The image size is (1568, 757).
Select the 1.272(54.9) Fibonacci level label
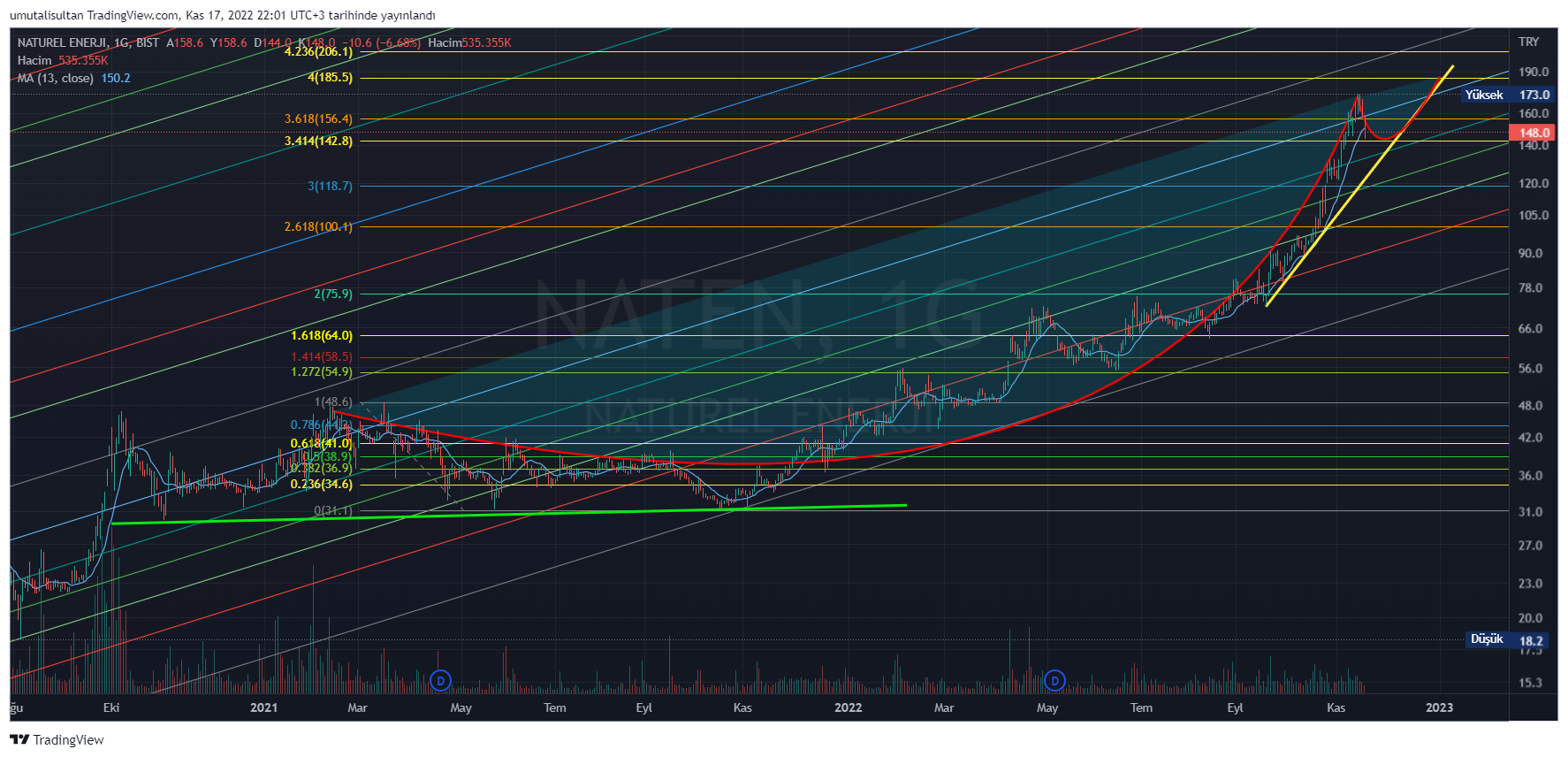click(322, 371)
